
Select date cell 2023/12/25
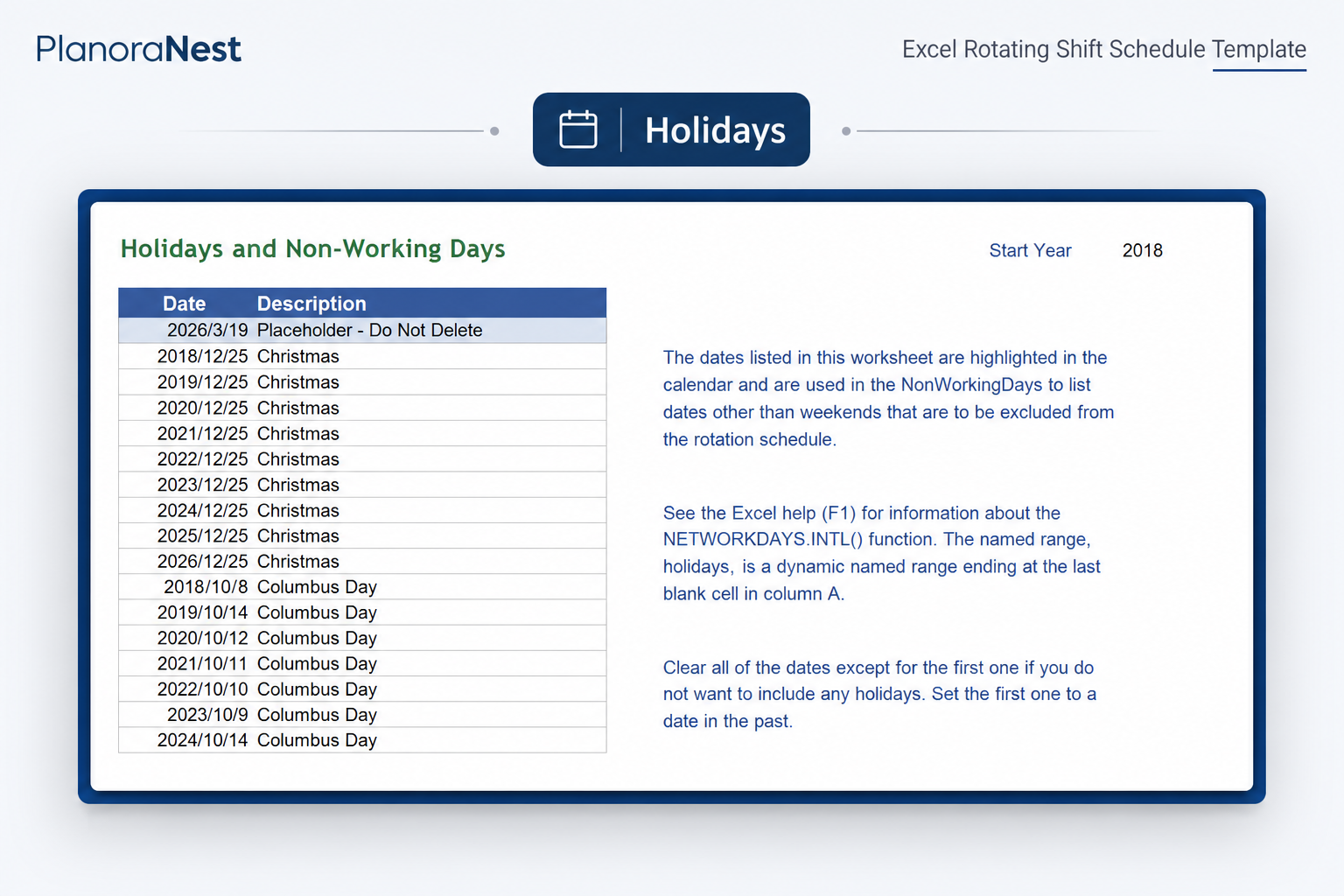[203, 484]
